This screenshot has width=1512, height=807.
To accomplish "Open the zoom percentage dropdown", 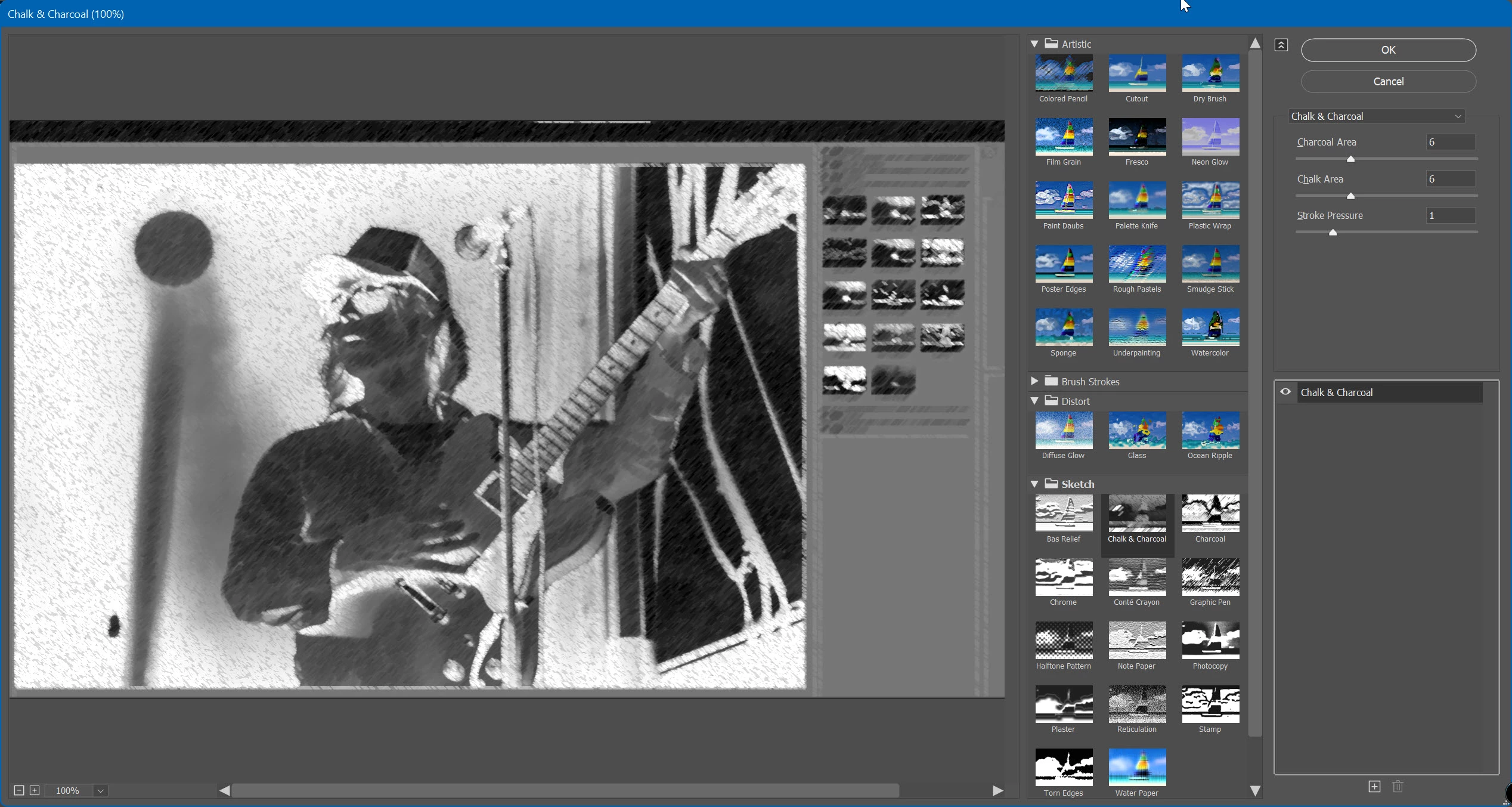I will coord(100,791).
